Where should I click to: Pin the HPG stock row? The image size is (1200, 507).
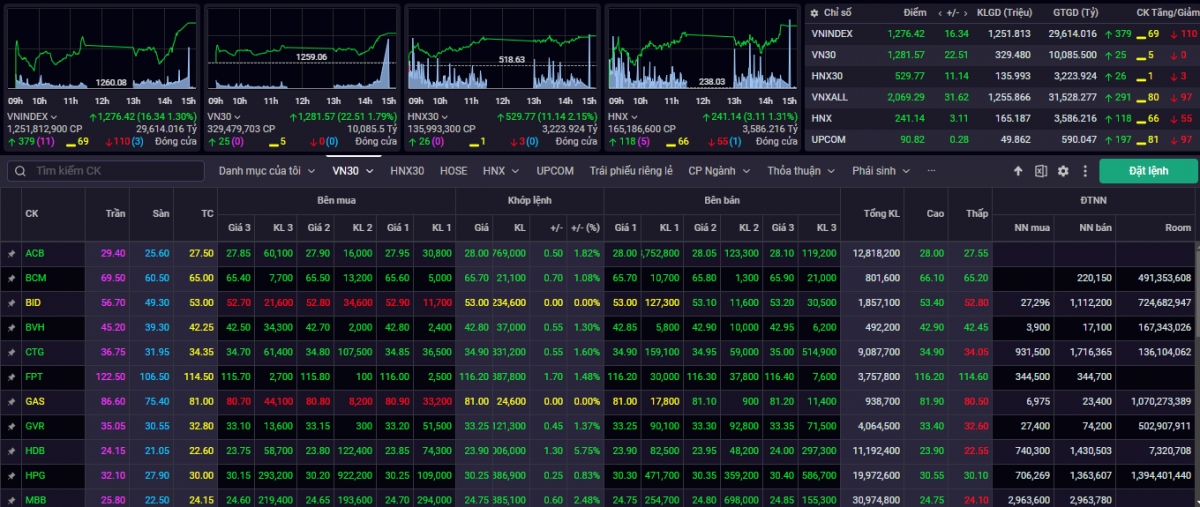click(x=11, y=475)
